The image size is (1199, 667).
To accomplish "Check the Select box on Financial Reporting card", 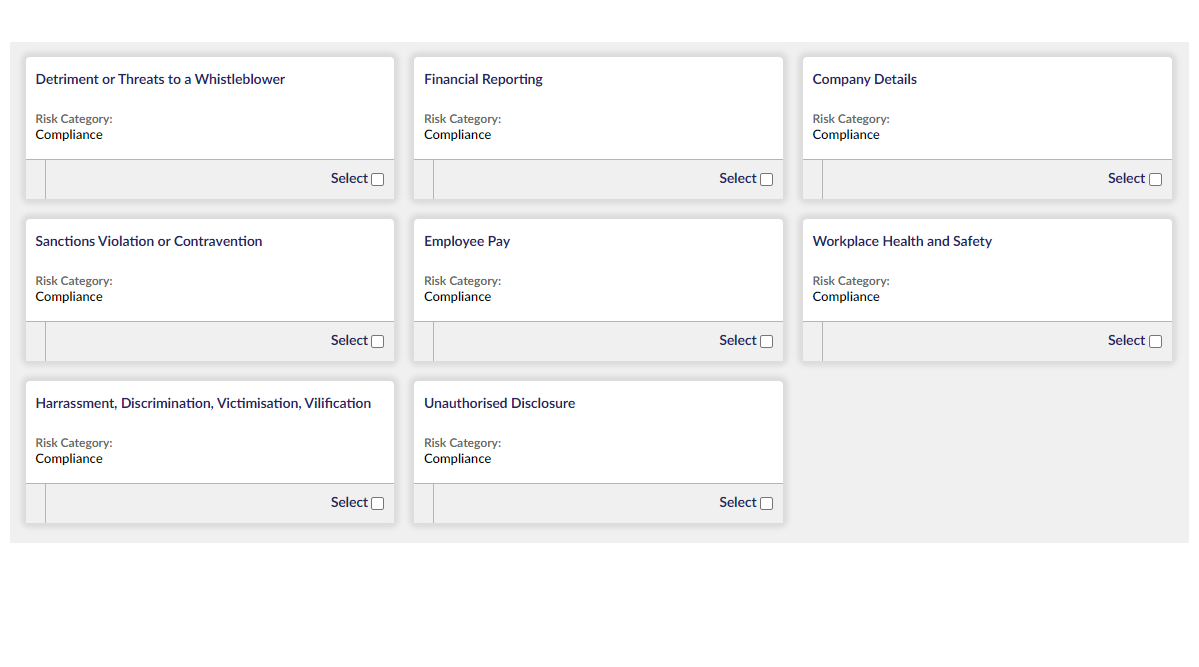I will tap(766, 180).
